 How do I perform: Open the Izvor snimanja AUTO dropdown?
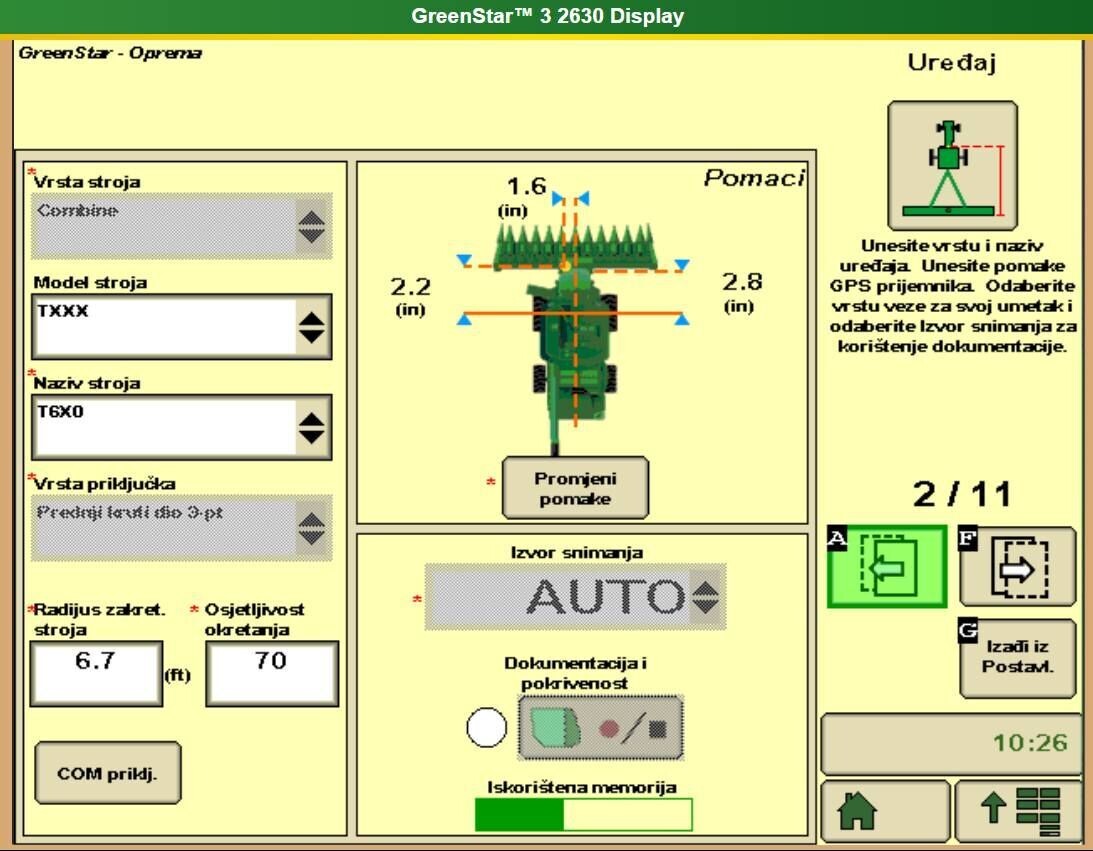(x=576, y=597)
